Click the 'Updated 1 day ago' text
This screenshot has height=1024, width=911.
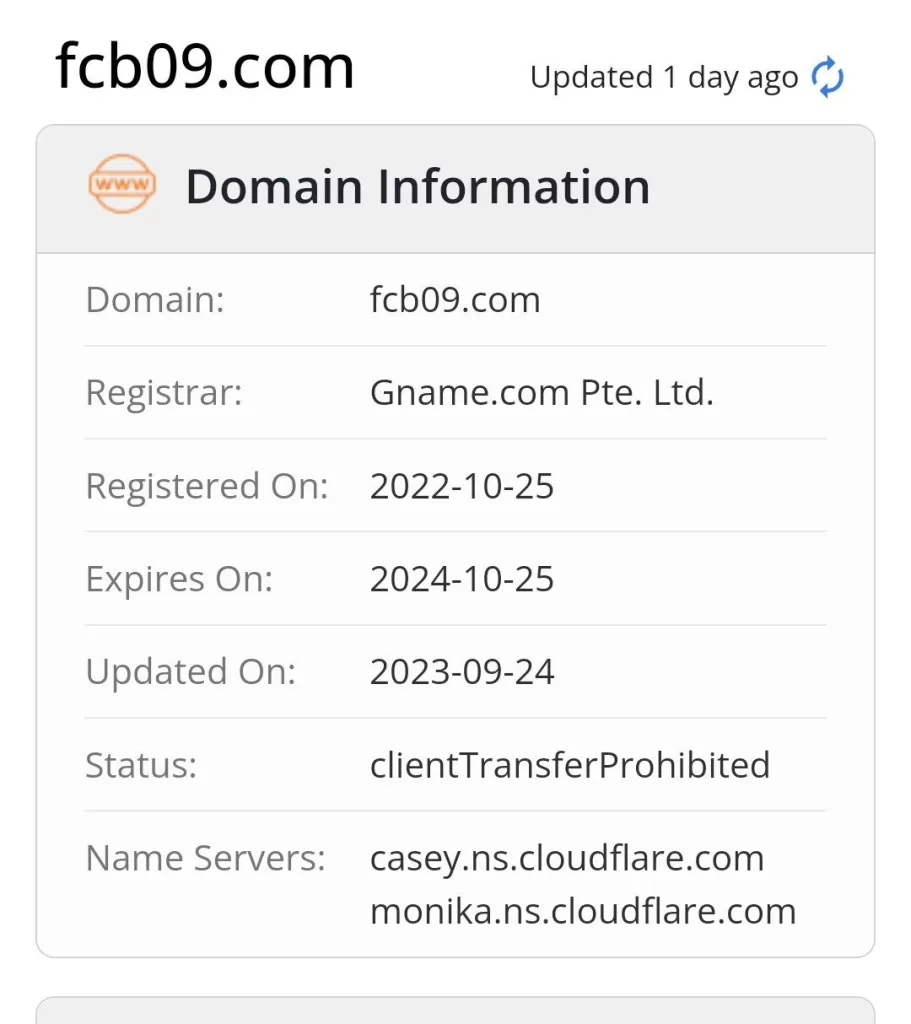pos(663,78)
